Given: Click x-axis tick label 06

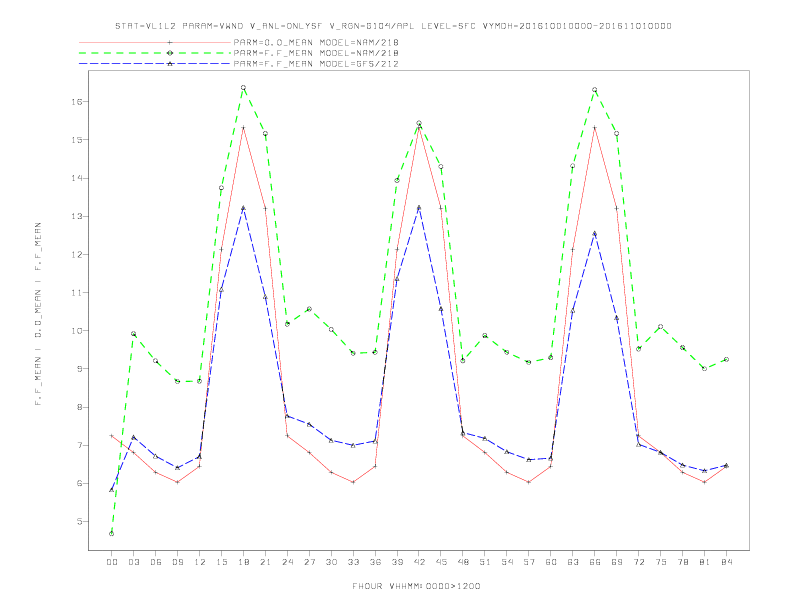Looking at the screenshot, I should (156, 562).
